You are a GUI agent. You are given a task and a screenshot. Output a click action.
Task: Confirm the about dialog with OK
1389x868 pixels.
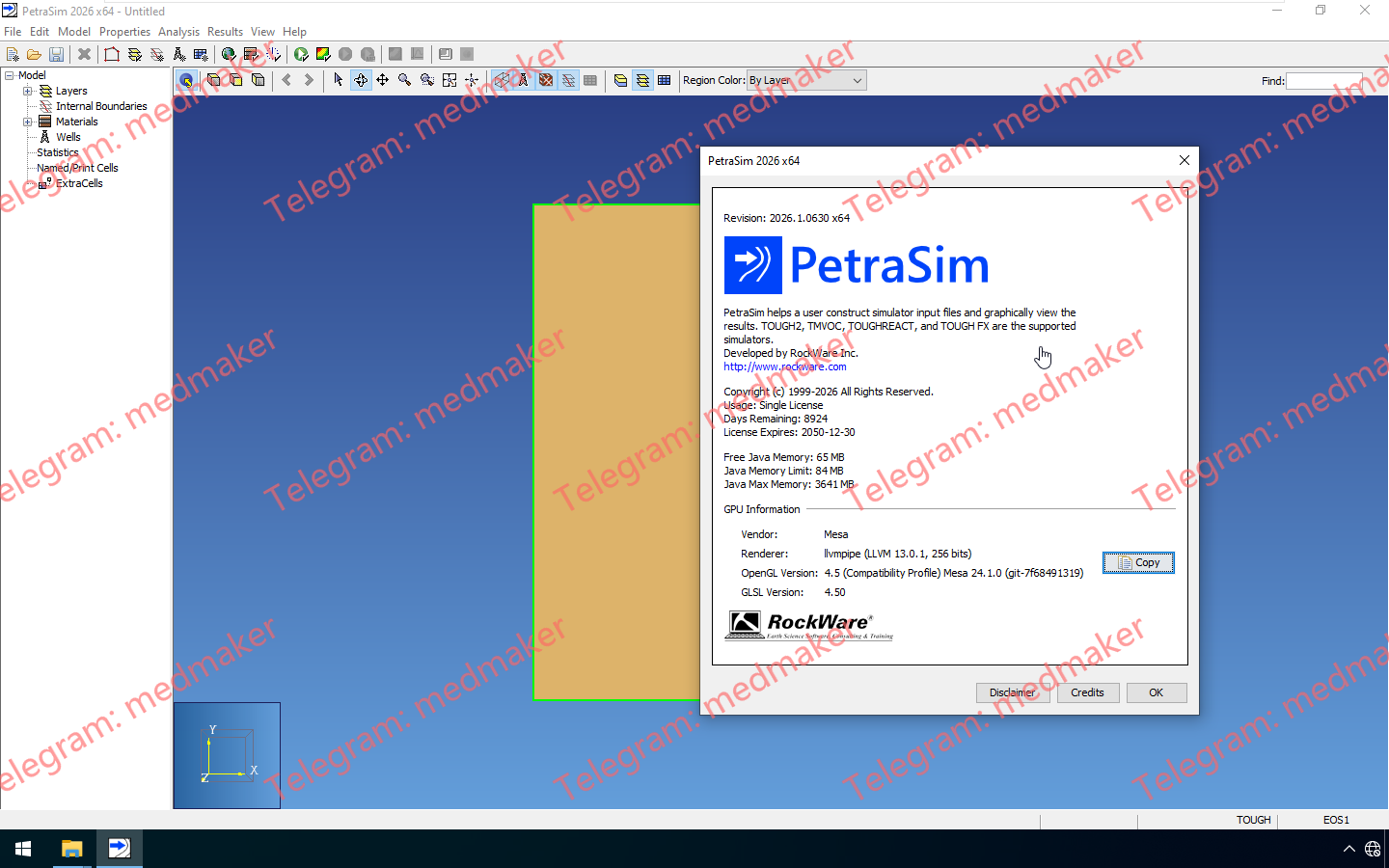[1157, 692]
